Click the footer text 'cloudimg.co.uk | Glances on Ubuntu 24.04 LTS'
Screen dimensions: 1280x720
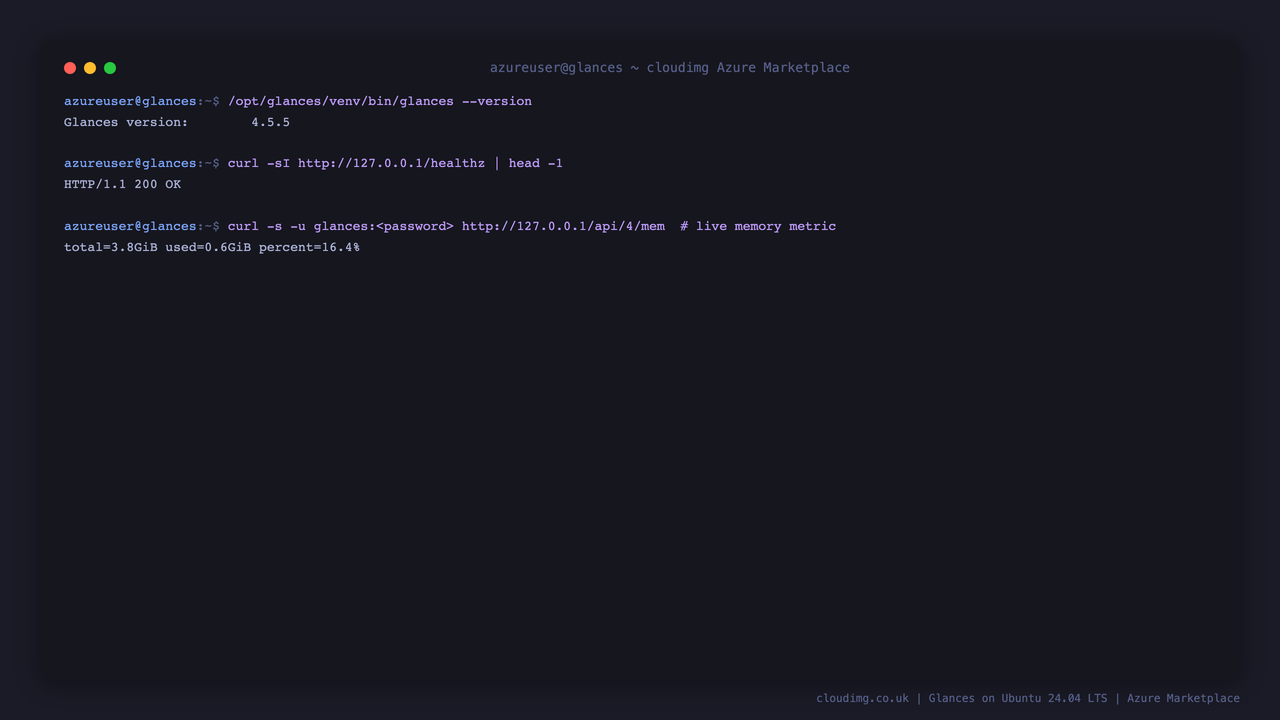click(961, 698)
